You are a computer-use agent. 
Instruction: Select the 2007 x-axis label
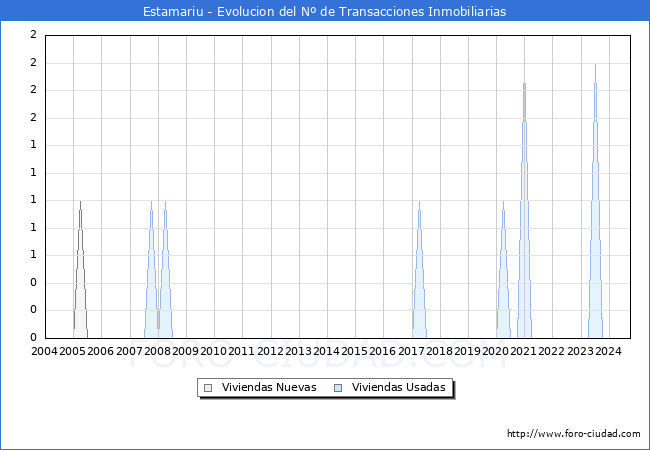(x=129, y=351)
